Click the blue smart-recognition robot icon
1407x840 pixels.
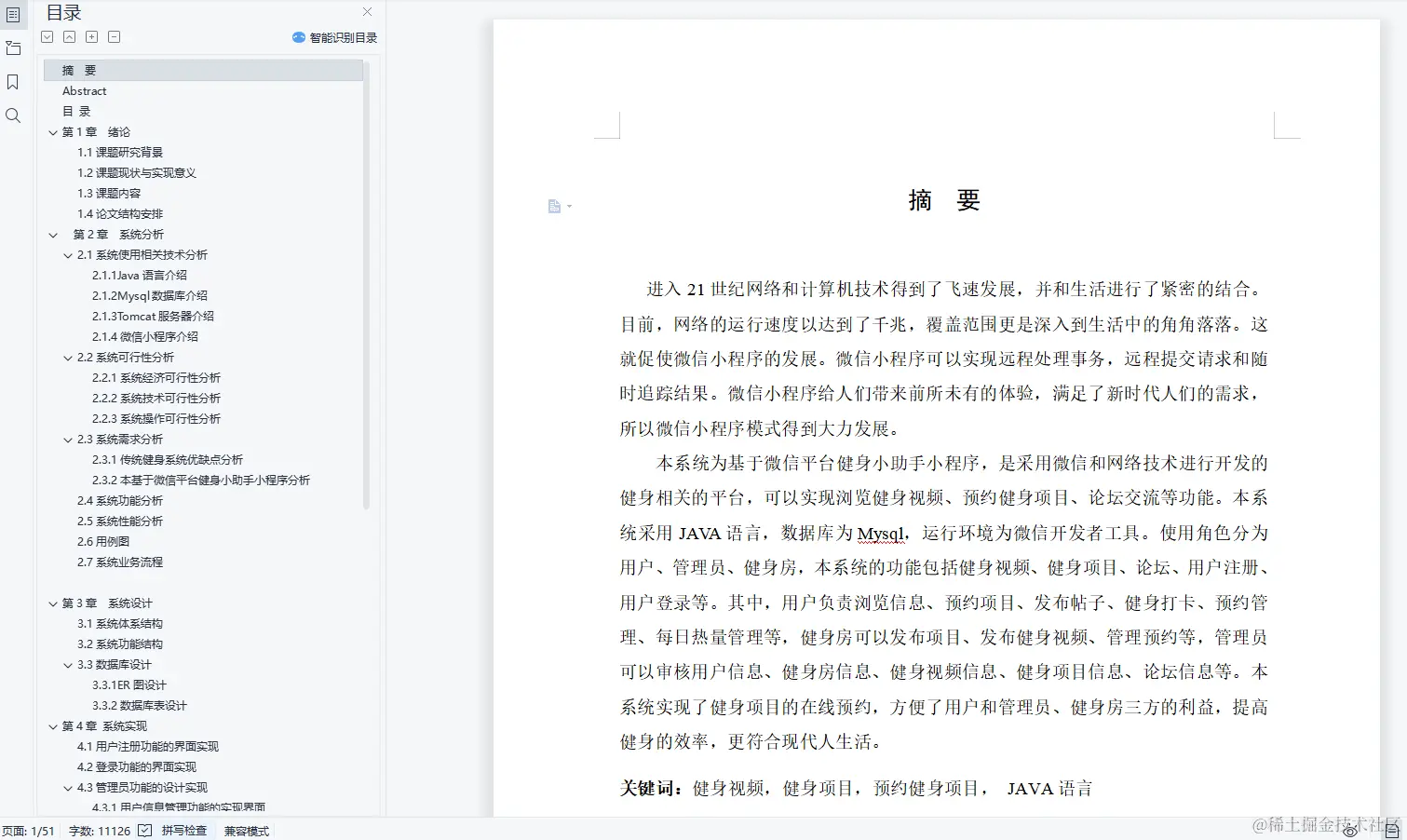(299, 38)
